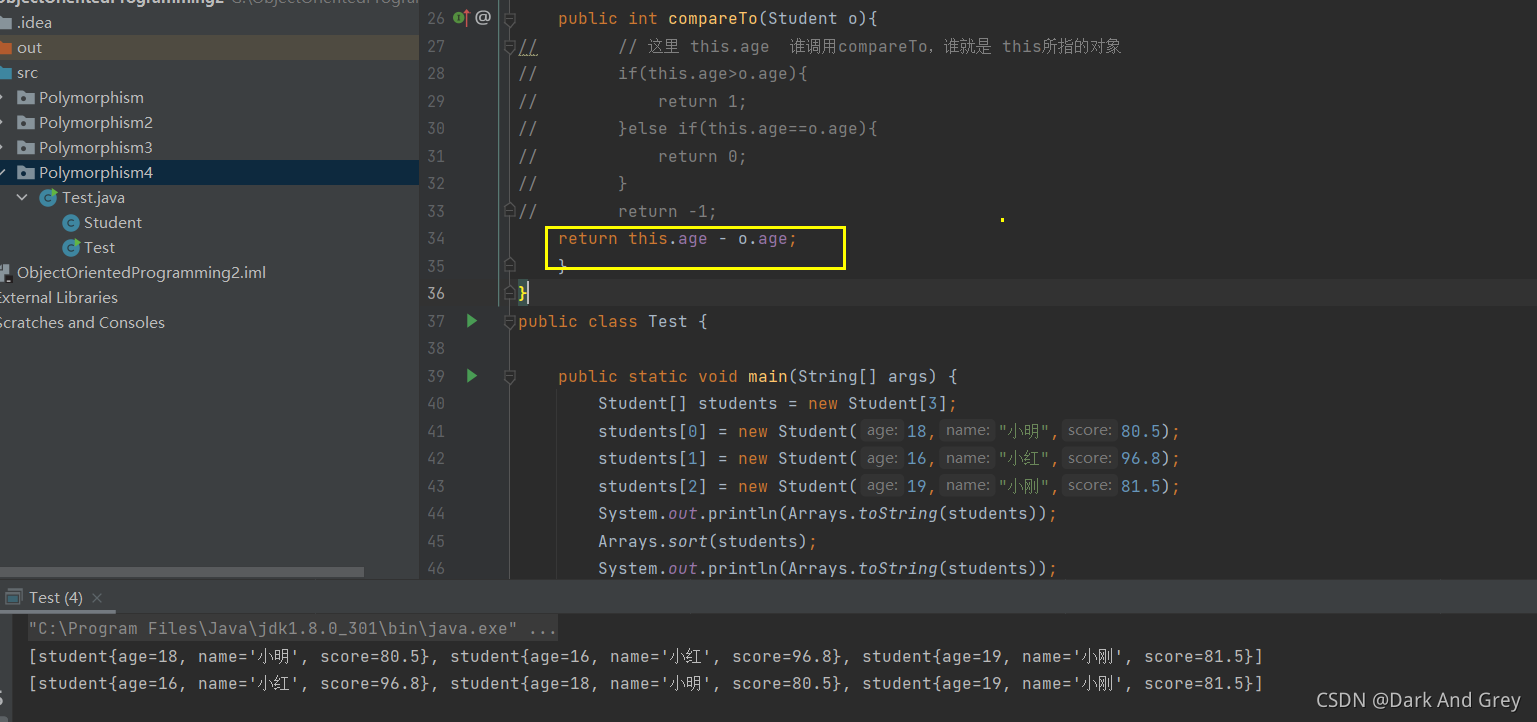This screenshot has height=722, width=1537.
Task: Click the package icon of Polymorphism3
Action: 26,148
